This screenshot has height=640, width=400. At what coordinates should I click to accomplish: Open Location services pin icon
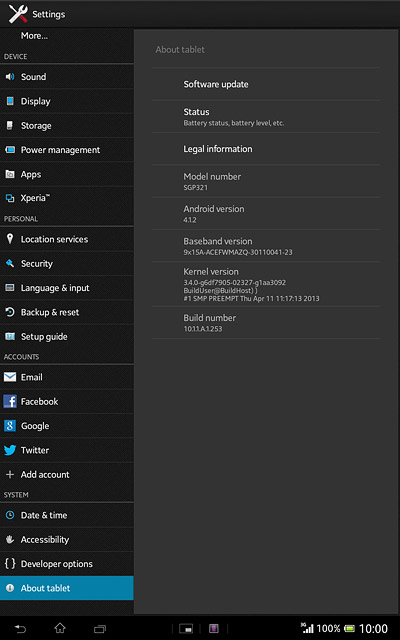(x=10, y=239)
